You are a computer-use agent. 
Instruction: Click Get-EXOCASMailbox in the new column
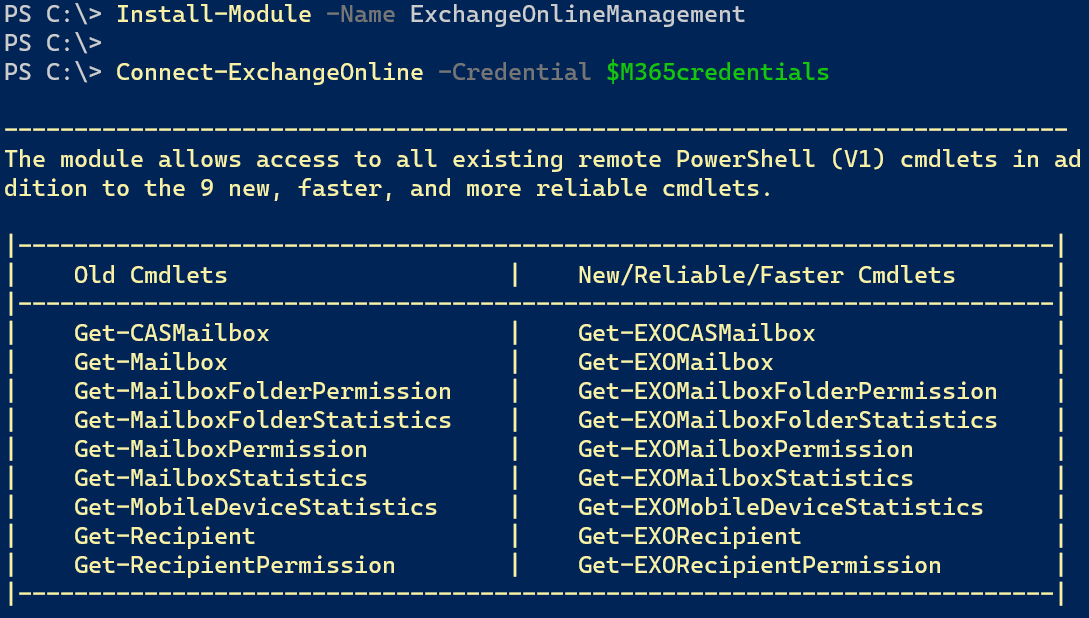pos(697,333)
